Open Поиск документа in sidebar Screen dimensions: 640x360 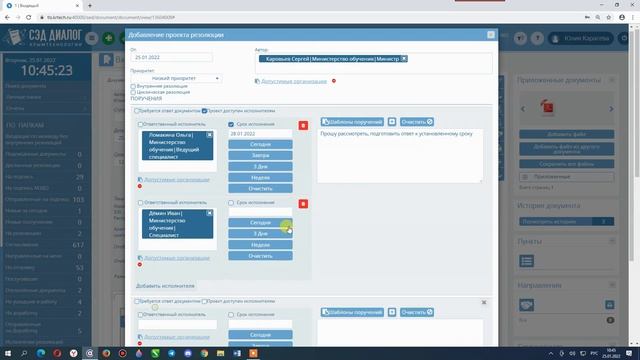coord(47,86)
